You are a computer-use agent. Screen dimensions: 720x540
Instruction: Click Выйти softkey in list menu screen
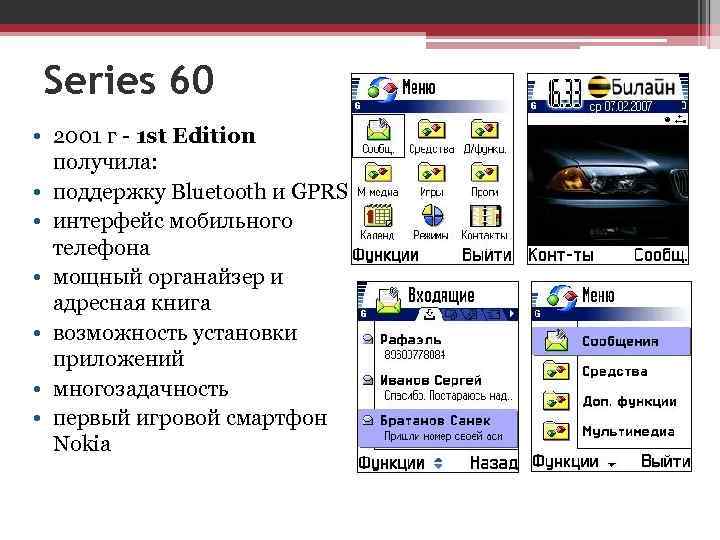pos(665,461)
